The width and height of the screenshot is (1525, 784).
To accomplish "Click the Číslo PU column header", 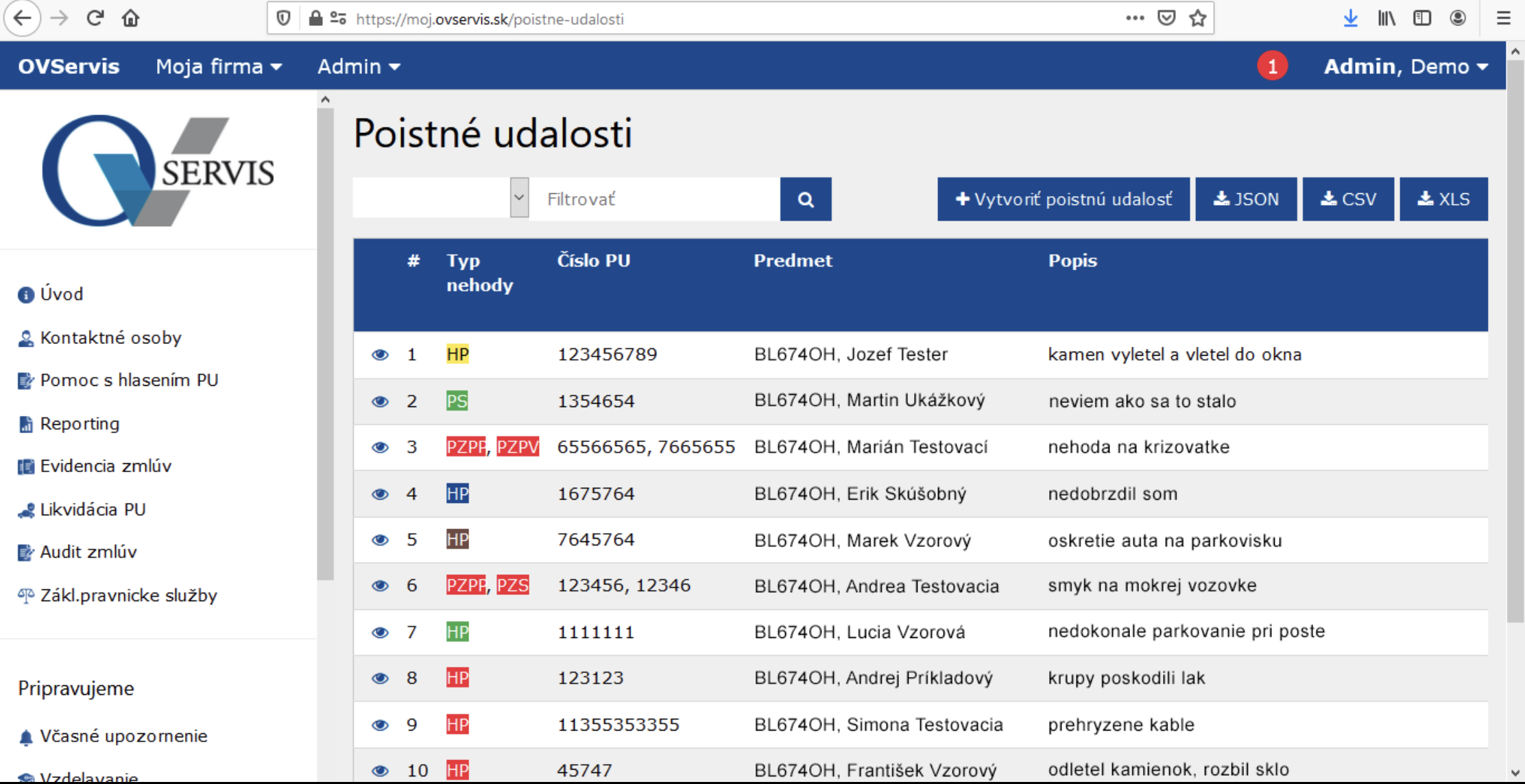I will [x=594, y=260].
